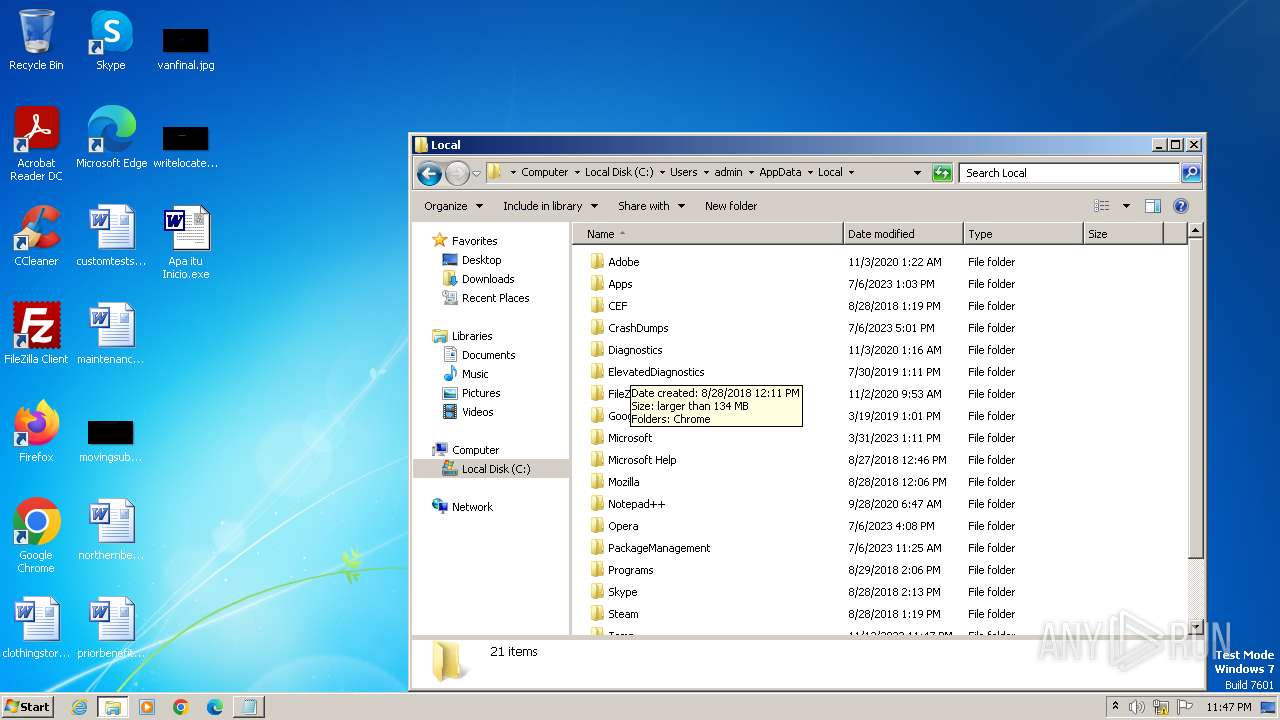This screenshot has width=1280, height=720.
Task: Click the scrollbar down arrow
Action: click(1195, 626)
